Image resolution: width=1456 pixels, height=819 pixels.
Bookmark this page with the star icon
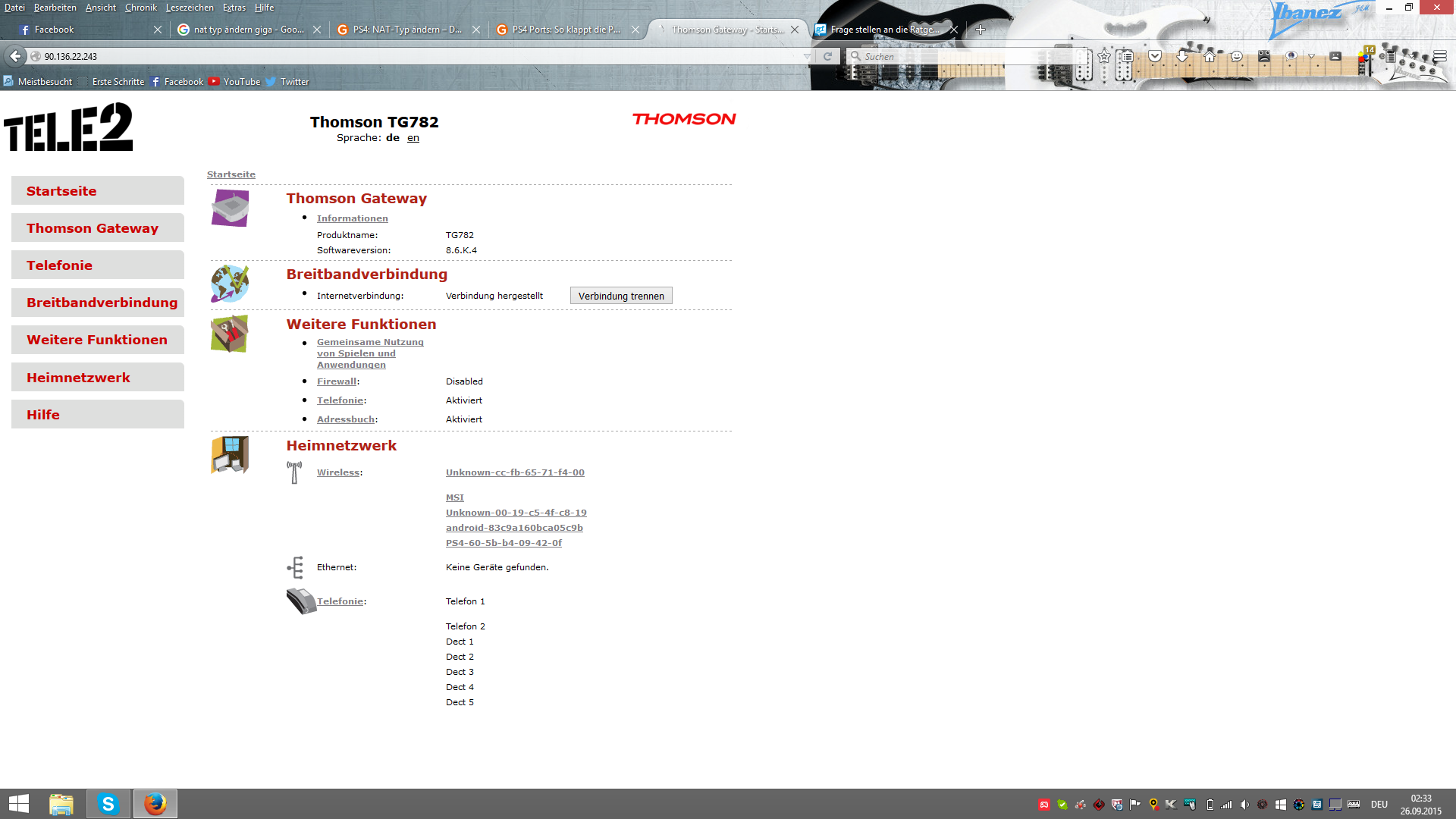[x=1104, y=56]
